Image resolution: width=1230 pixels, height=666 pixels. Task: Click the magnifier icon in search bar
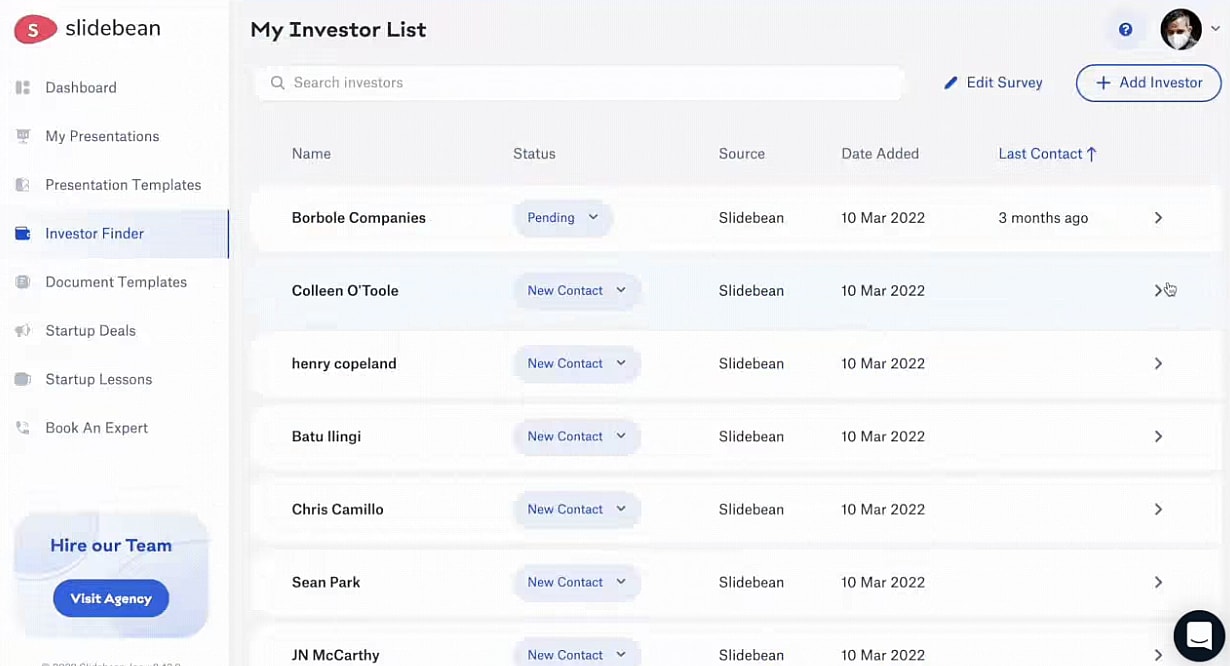point(277,83)
